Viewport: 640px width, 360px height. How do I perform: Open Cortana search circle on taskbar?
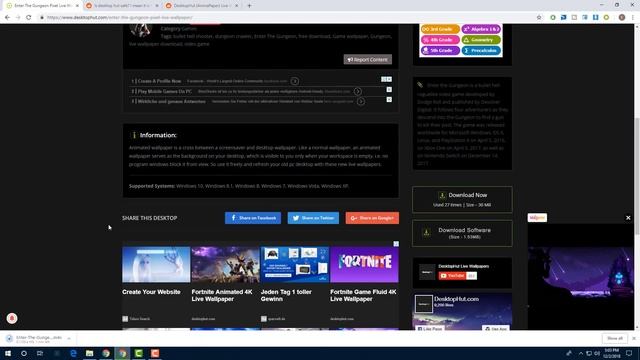(x=24, y=353)
